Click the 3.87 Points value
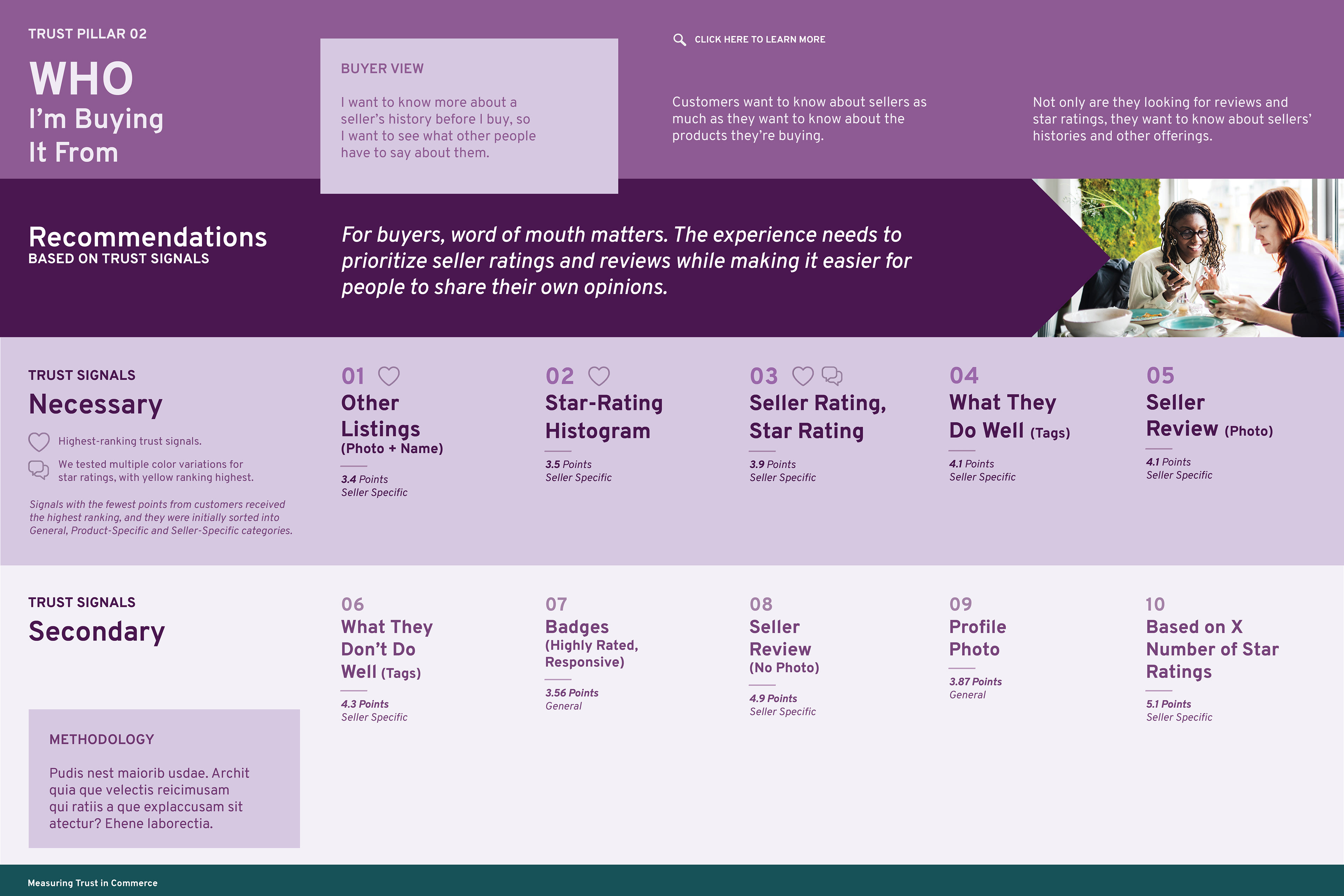 click(975, 682)
